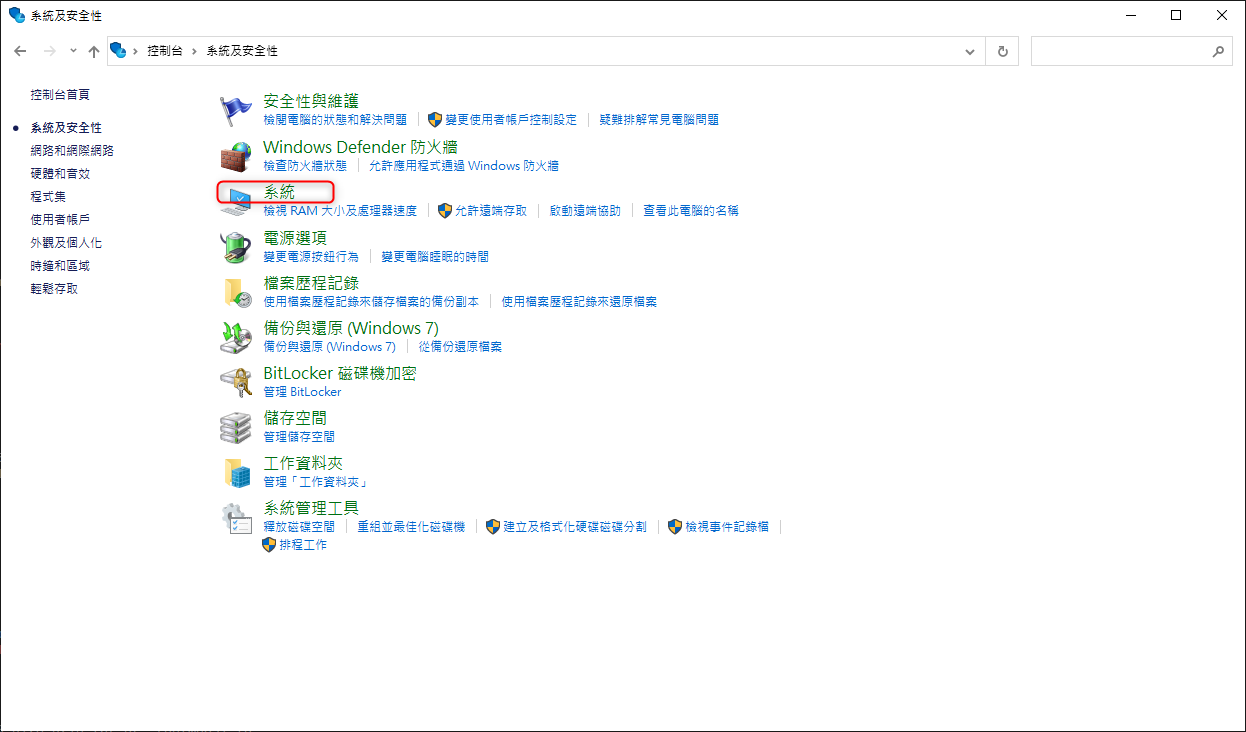Click 疑難排解常見電腦問題 link

click(x=659, y=120)
